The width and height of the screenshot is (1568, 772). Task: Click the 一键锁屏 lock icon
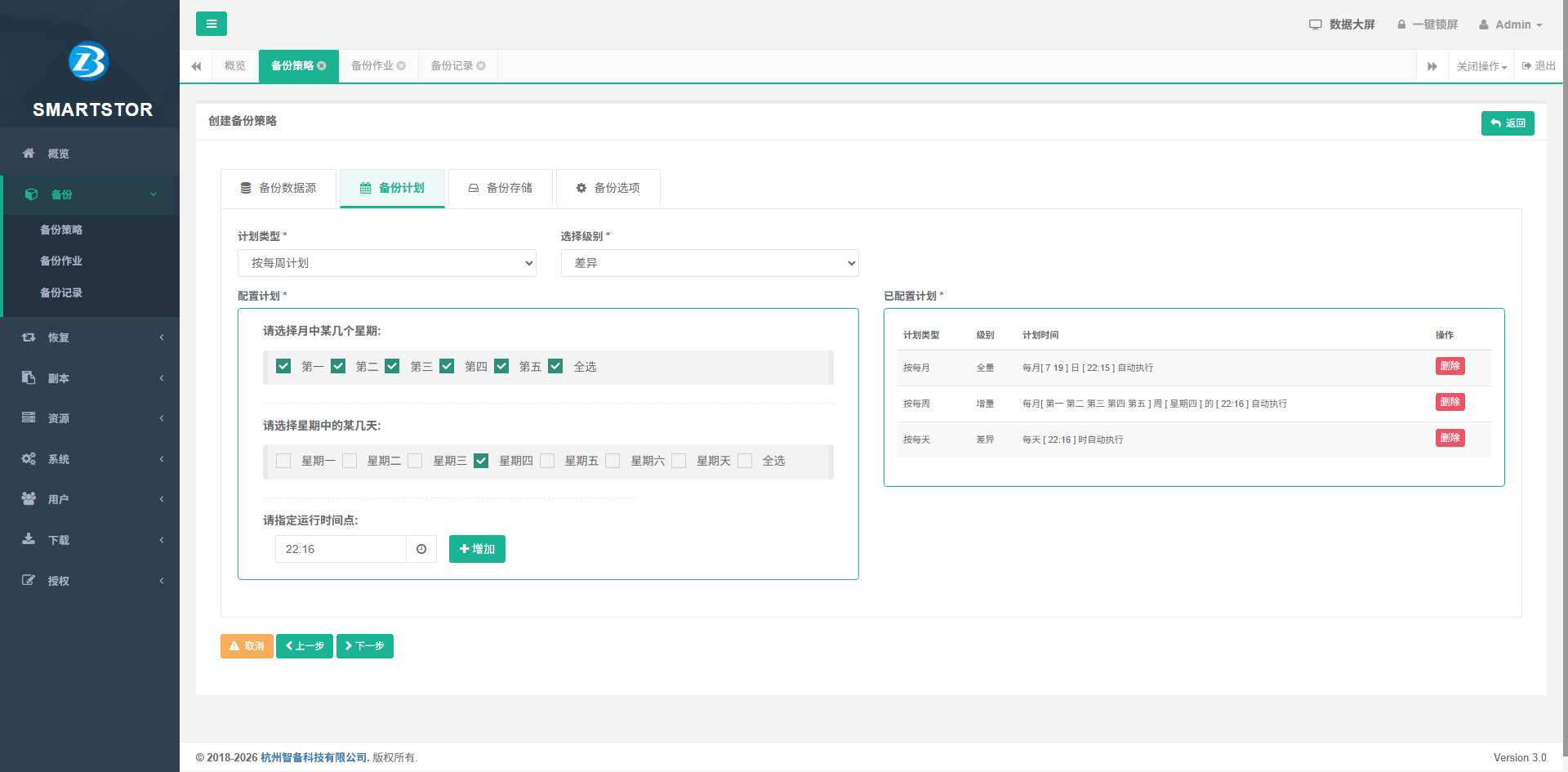pyautogui.click(x=1401, y=25)
